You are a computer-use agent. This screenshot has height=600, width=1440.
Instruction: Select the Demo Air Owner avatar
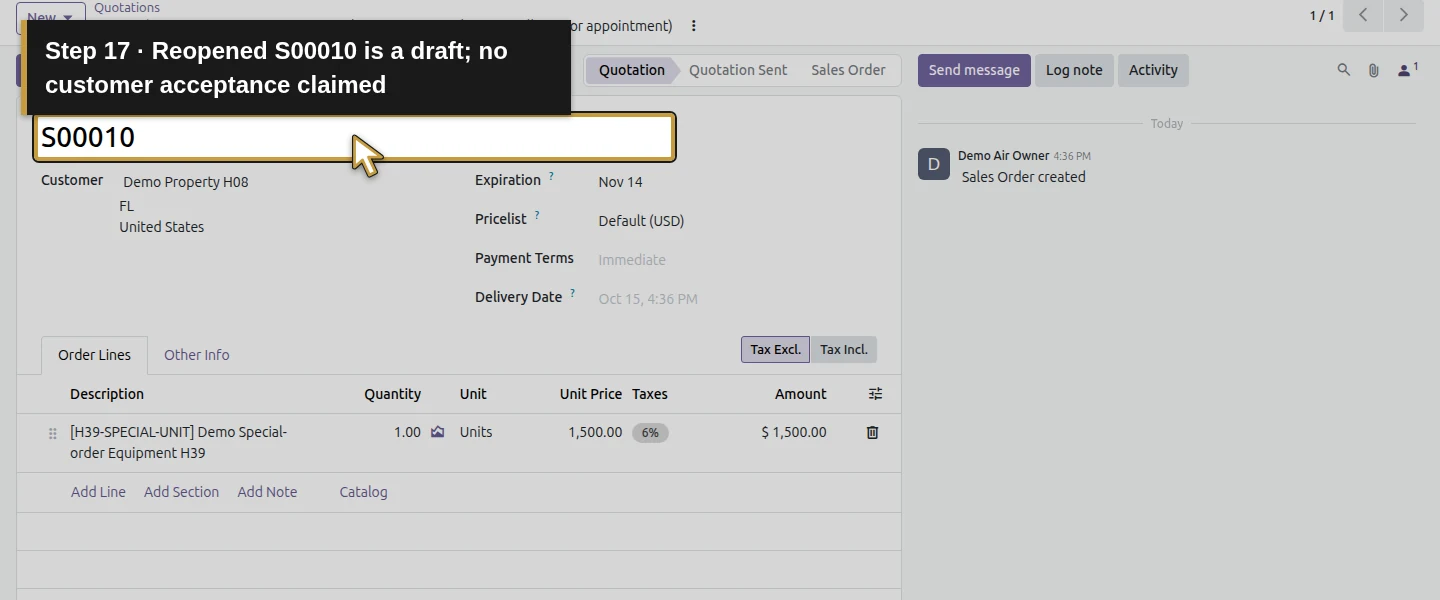pyautogui.click(x=934, y=164)
